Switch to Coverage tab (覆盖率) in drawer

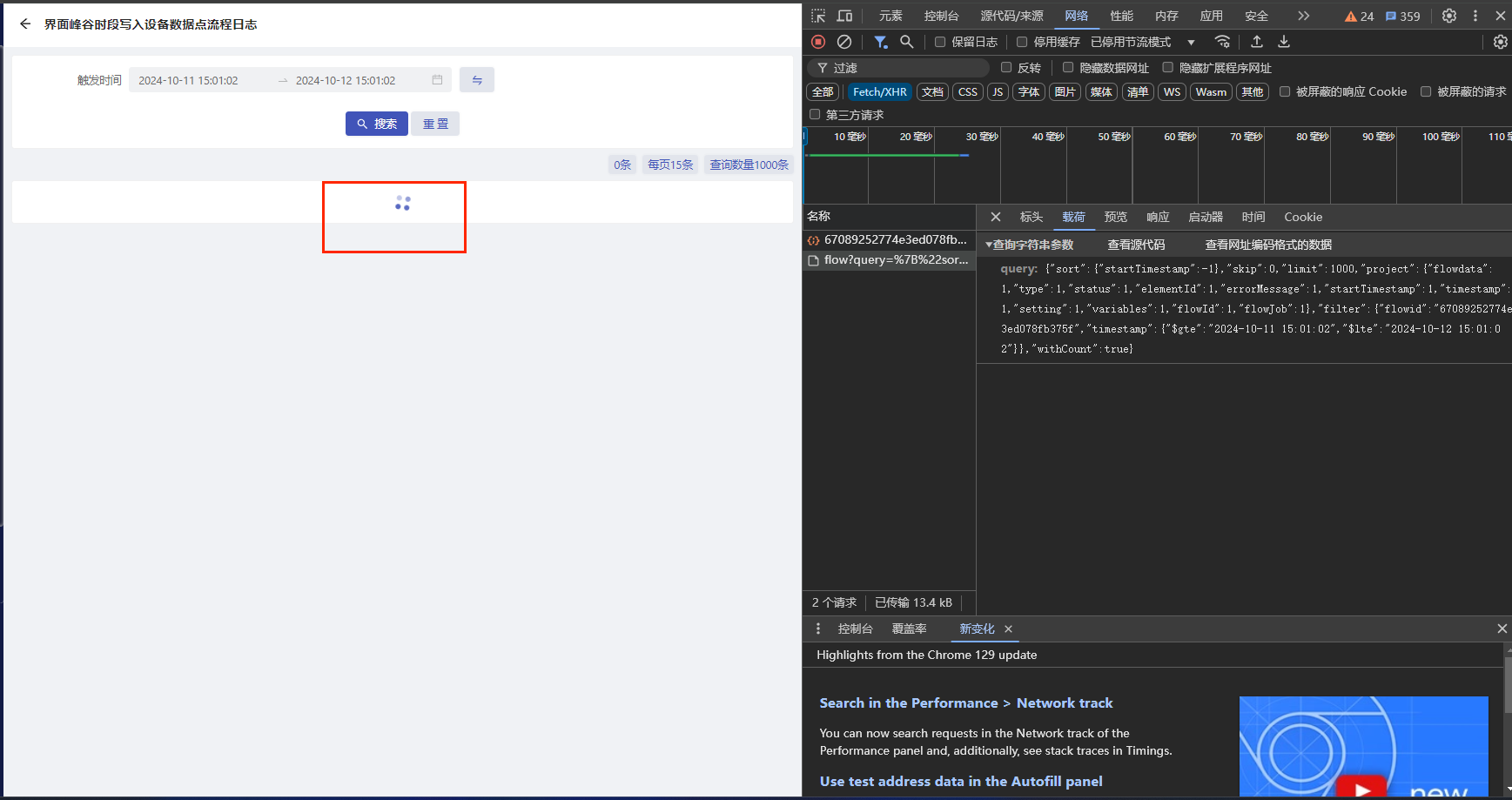[909, 629]
